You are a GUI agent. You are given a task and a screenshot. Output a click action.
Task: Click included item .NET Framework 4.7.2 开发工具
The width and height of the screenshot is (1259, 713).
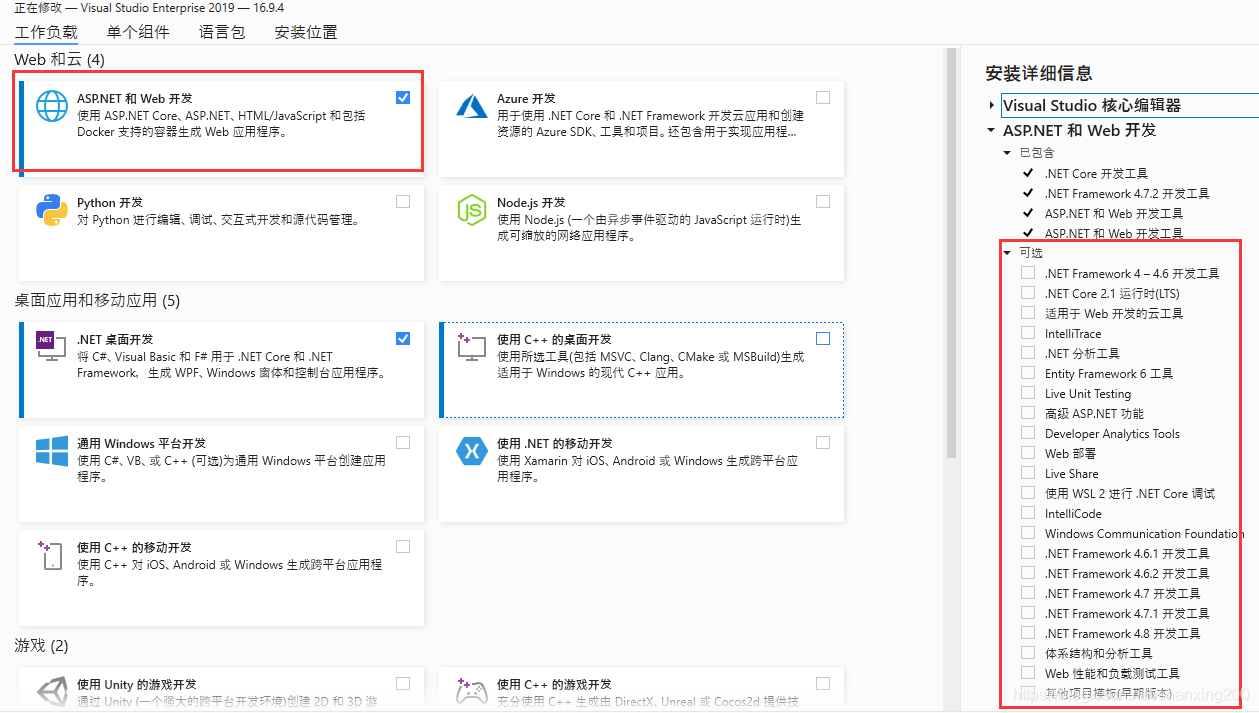pos(1127,193)
